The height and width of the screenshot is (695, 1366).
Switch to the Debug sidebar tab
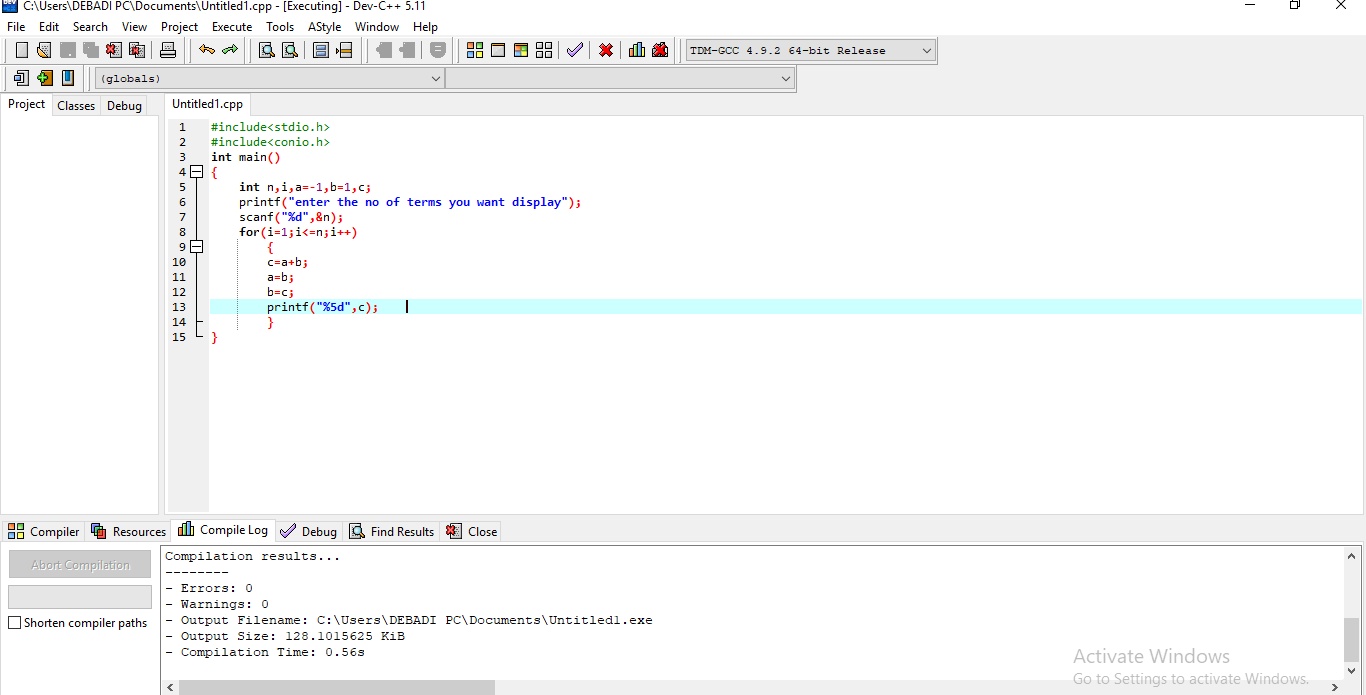(124, 106)
